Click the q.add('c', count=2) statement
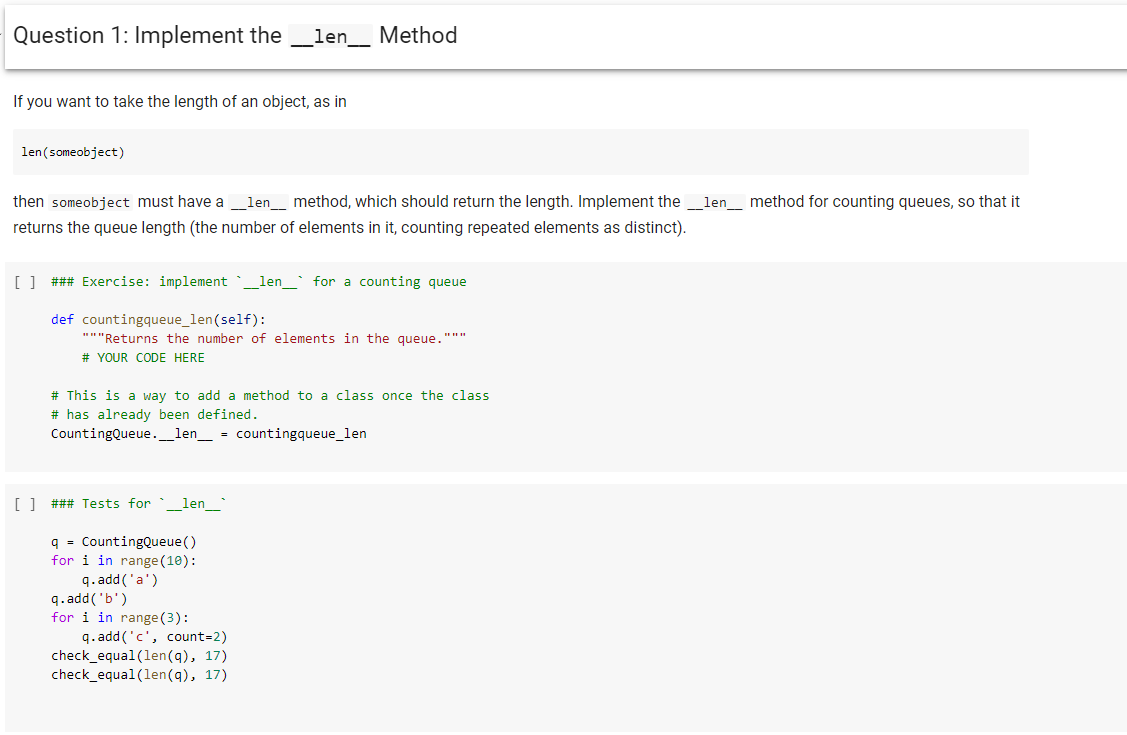The height and width of the screenshot is (735, 1127). [x=147, y=636]
